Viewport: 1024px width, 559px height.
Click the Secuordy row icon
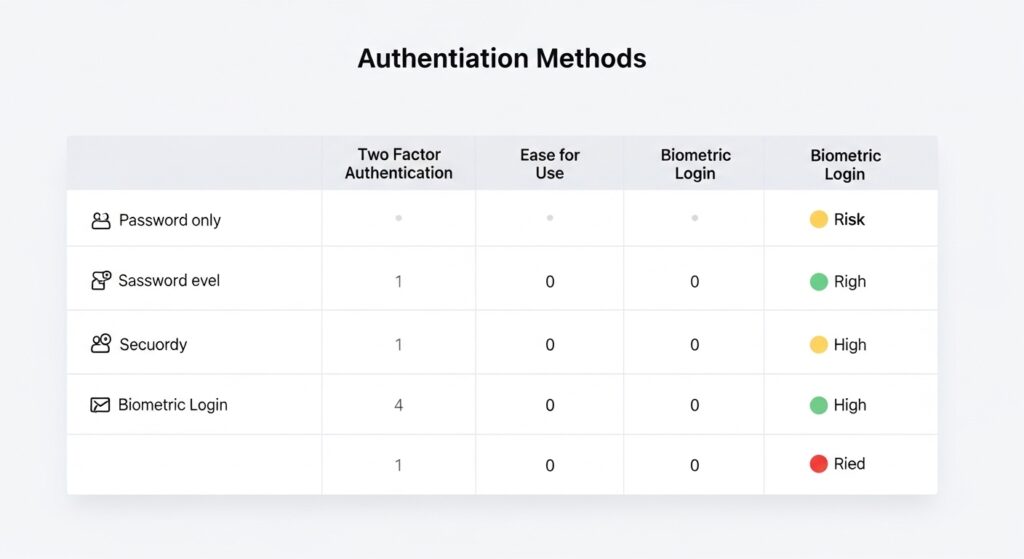click(x=101, y=343)
